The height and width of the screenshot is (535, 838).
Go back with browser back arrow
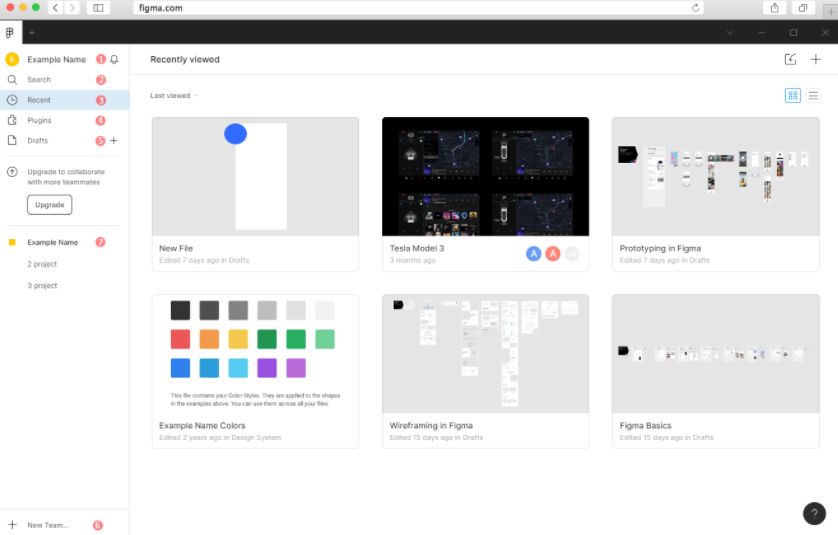pos(56,7)
